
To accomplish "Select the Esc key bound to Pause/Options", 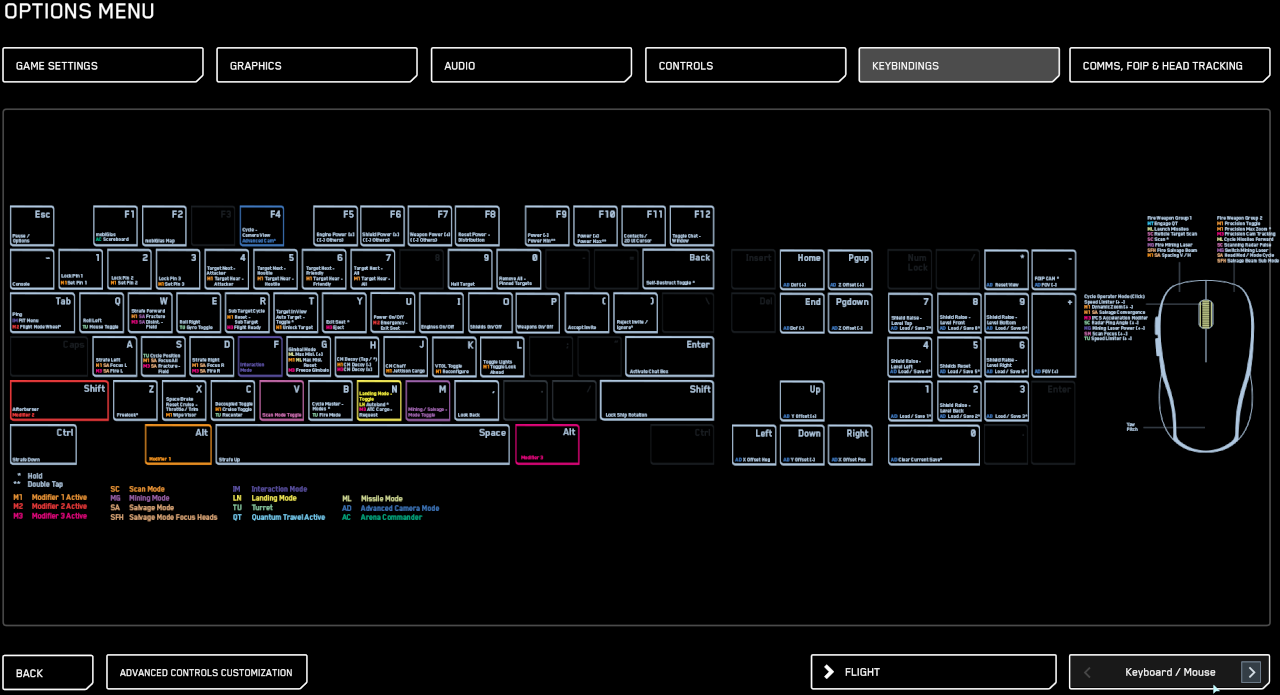I will point(33,225).
